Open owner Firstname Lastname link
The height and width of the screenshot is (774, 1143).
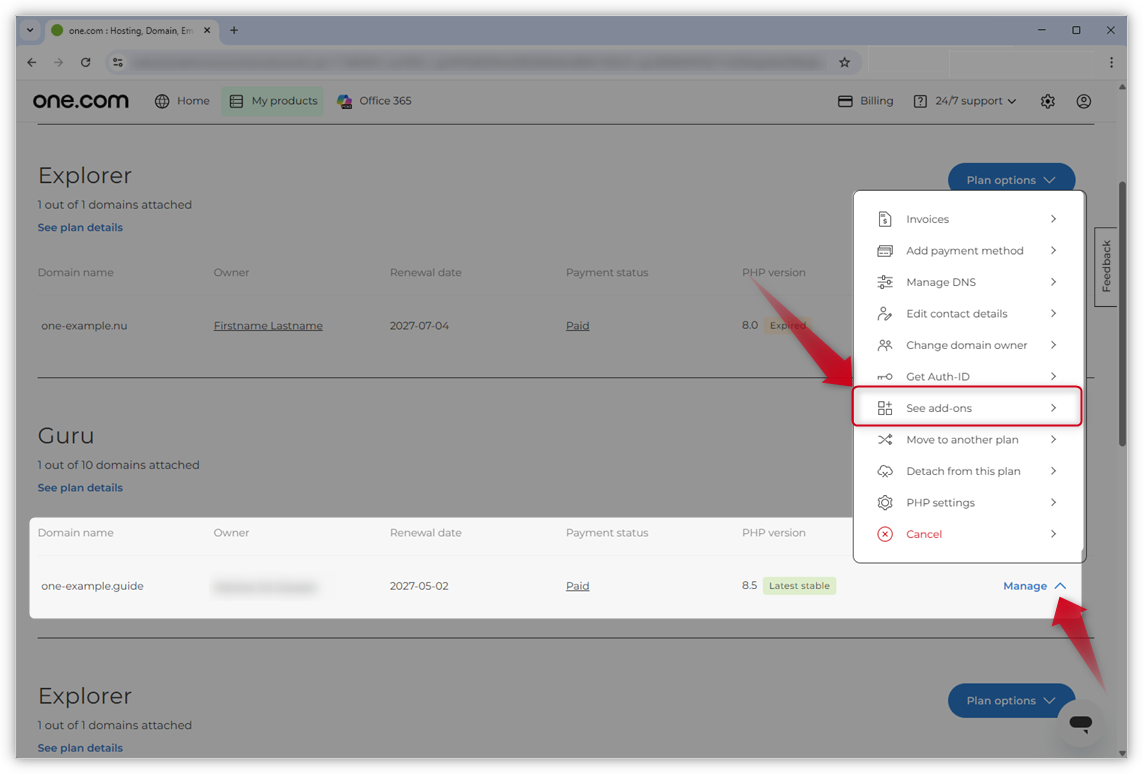point(268,326)
